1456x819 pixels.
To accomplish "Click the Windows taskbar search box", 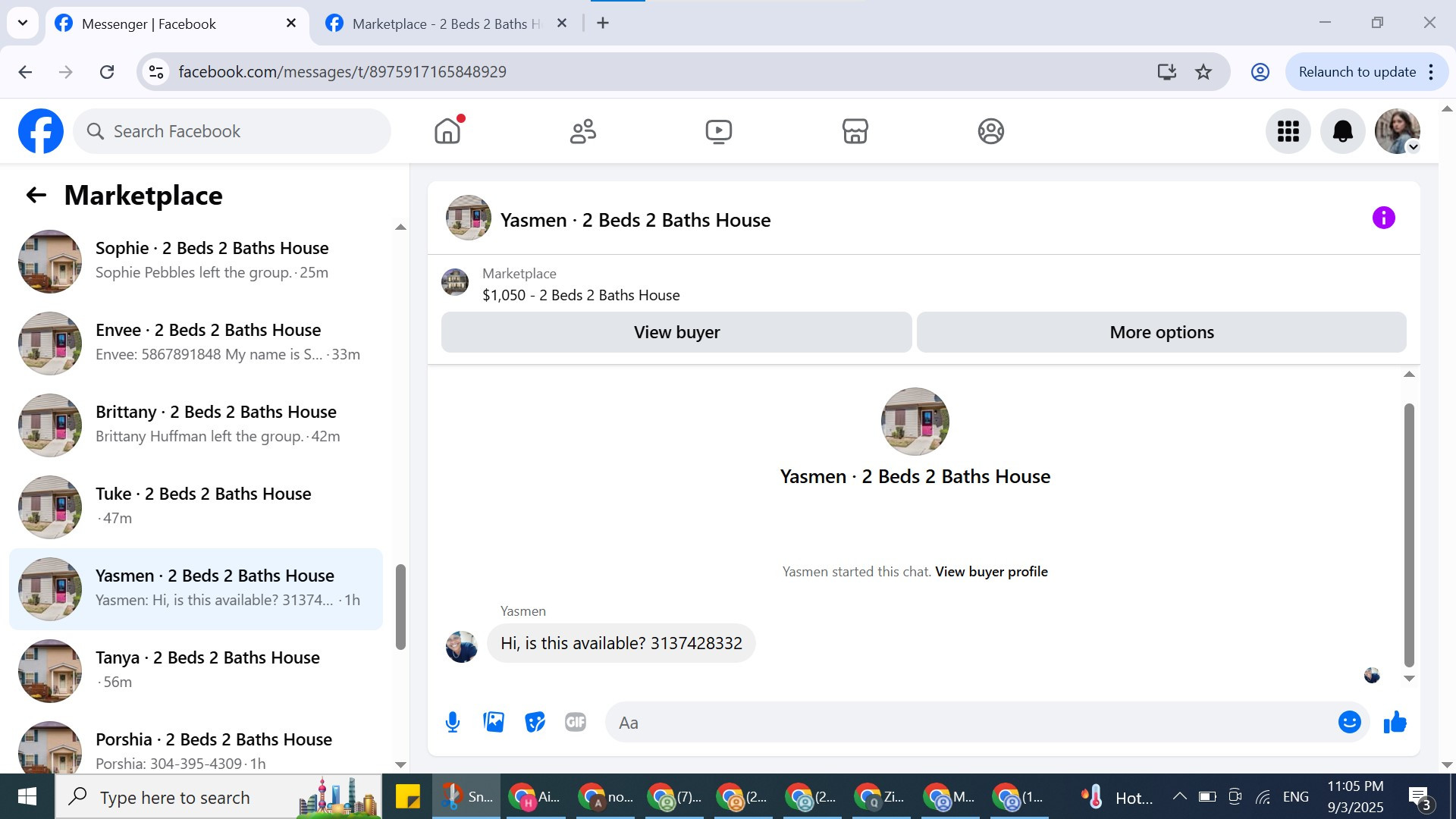I will 218,797.
